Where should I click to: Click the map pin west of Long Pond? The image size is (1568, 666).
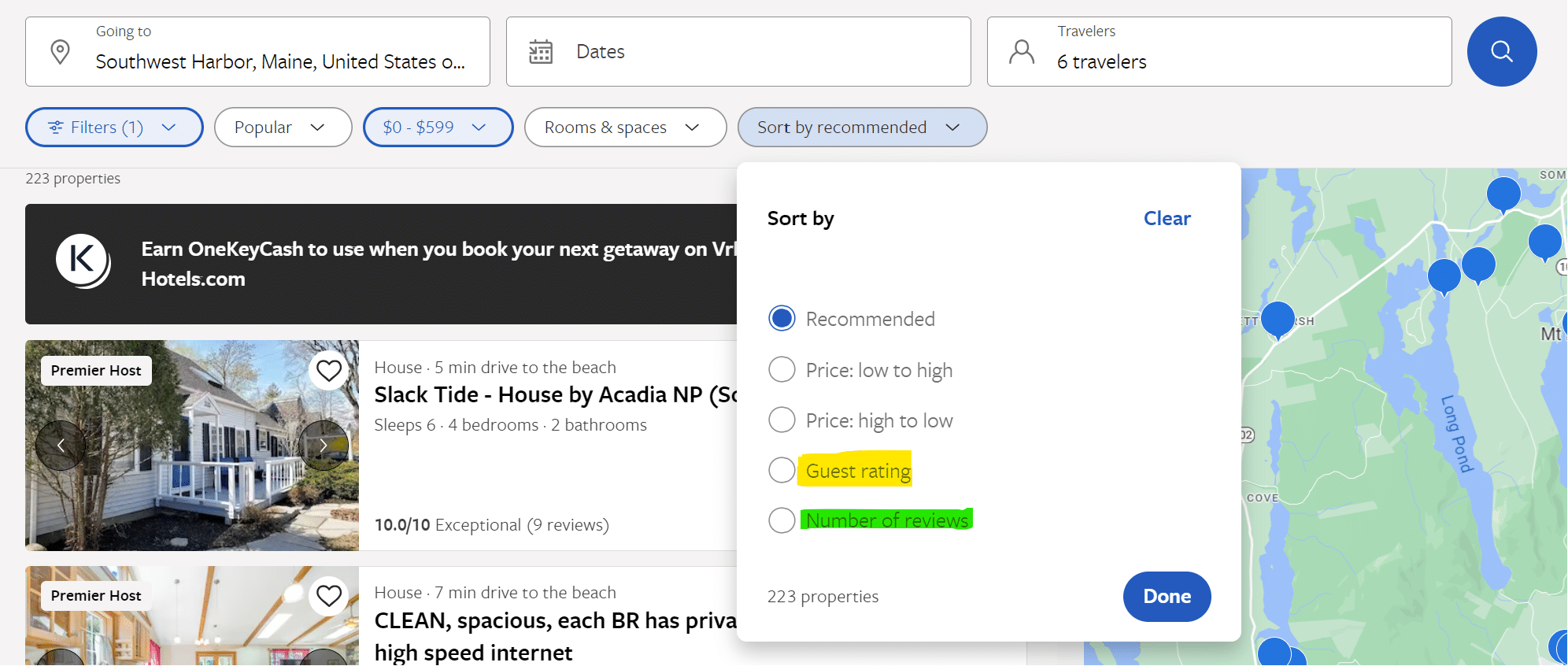(x=1277, y=319)
